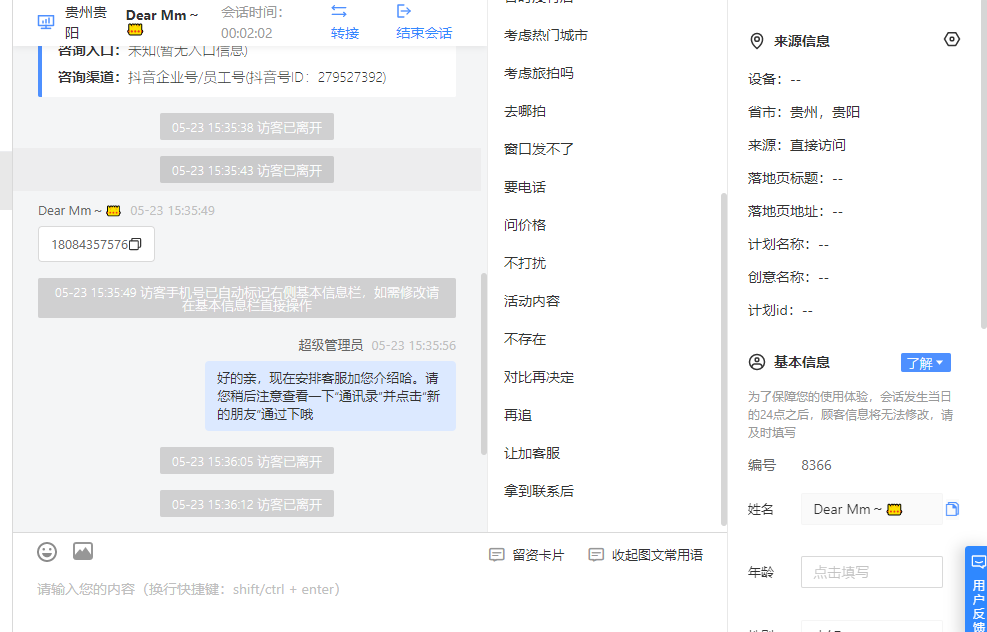Select the quick phrase 让加客服
Viewport: 987px width, 632px height.
click(532, 453)
